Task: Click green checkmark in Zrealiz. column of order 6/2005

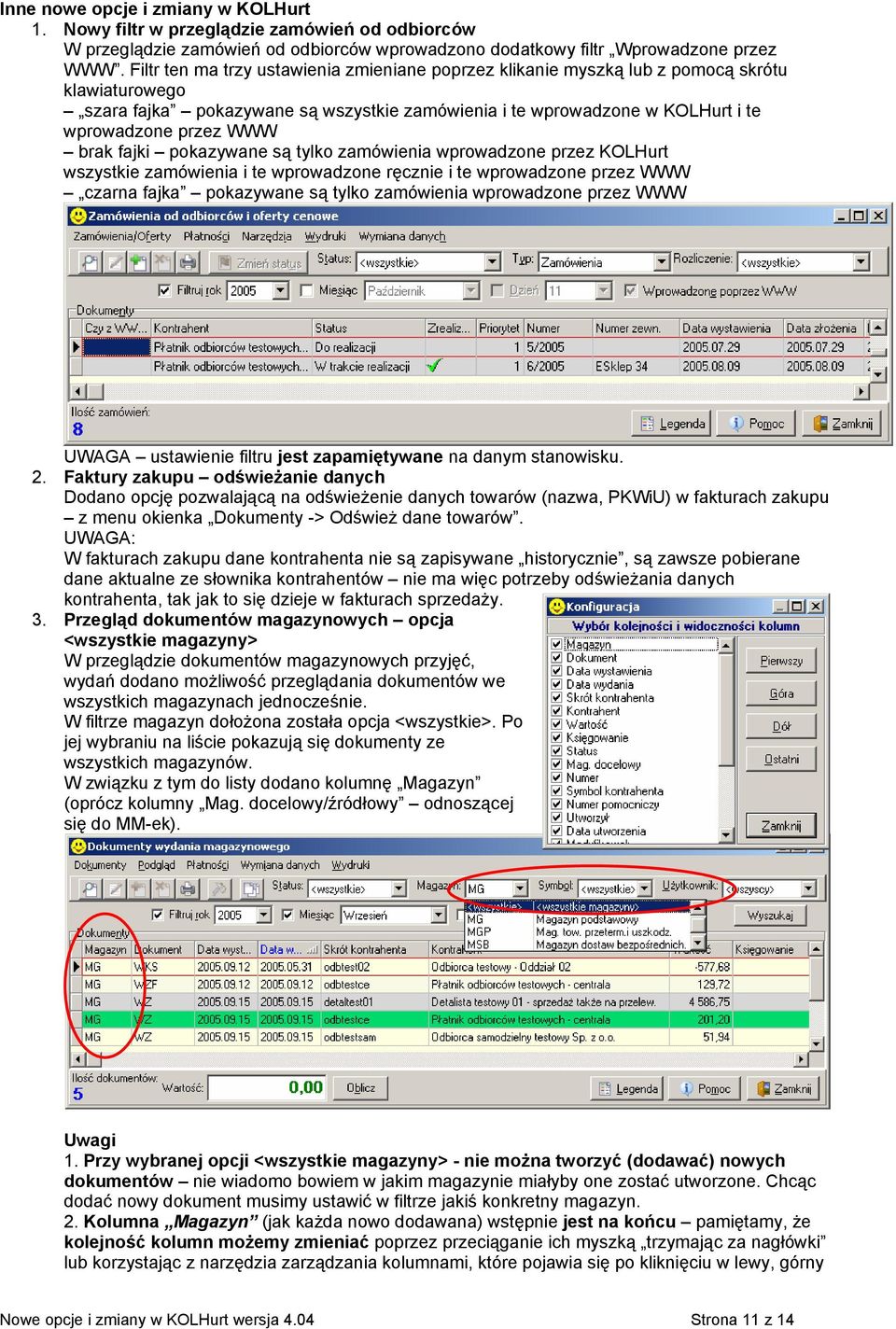Action: pyautogui.click(x=434, y=366)
